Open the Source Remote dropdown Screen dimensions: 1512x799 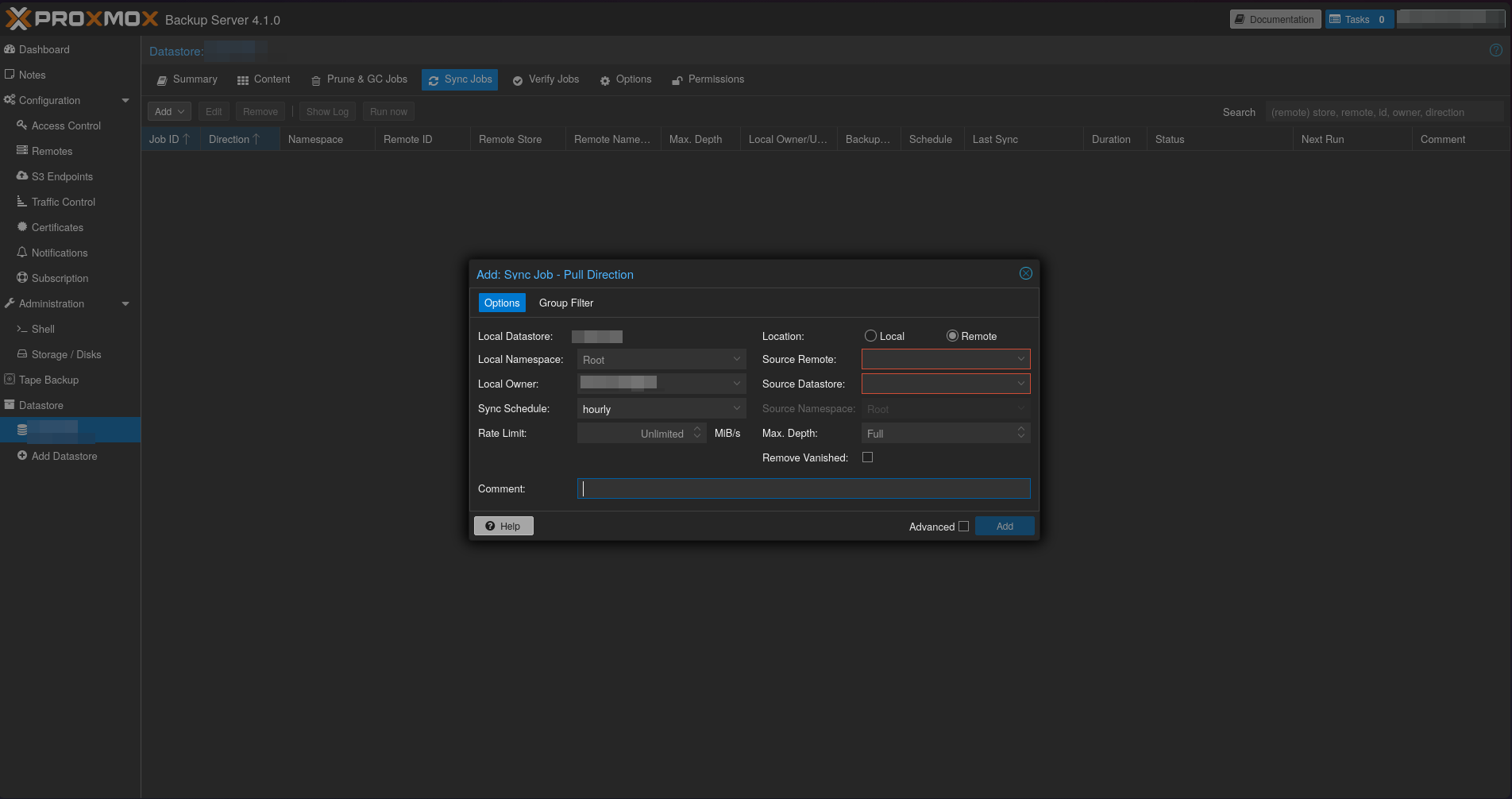pyautogui.click(x=1021, y=359)
